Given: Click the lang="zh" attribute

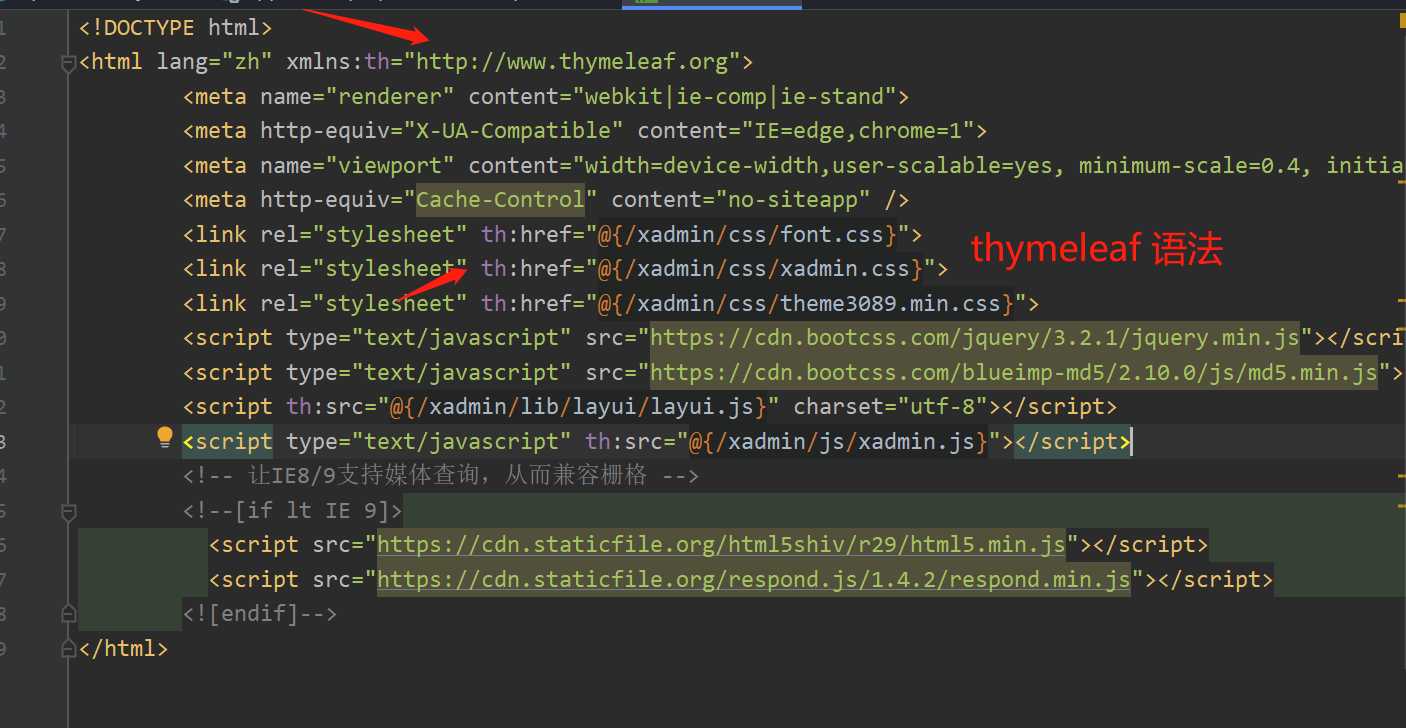Looking at the screenshot, I should [215, 62].
